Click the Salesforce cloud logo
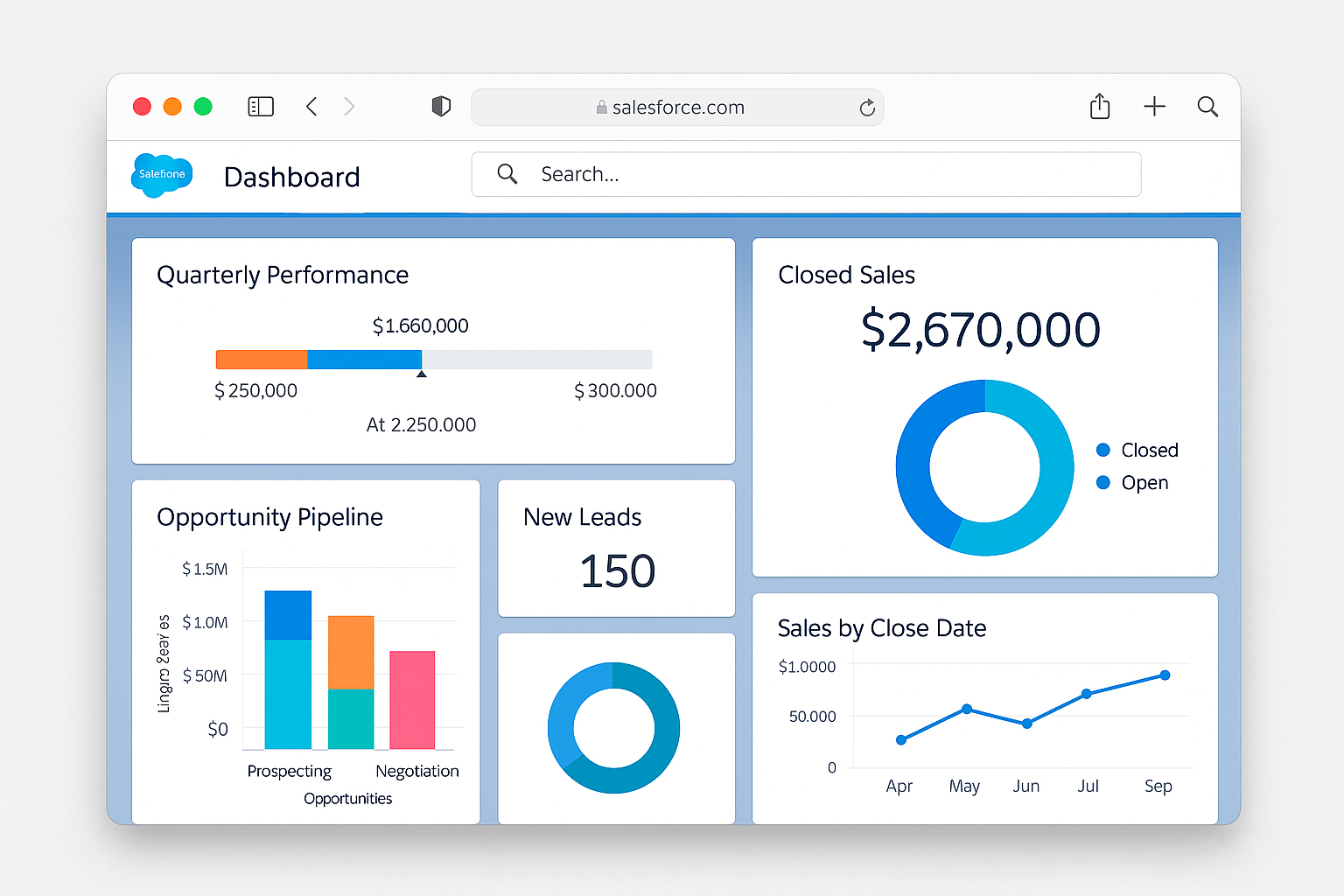 (161, 175)
